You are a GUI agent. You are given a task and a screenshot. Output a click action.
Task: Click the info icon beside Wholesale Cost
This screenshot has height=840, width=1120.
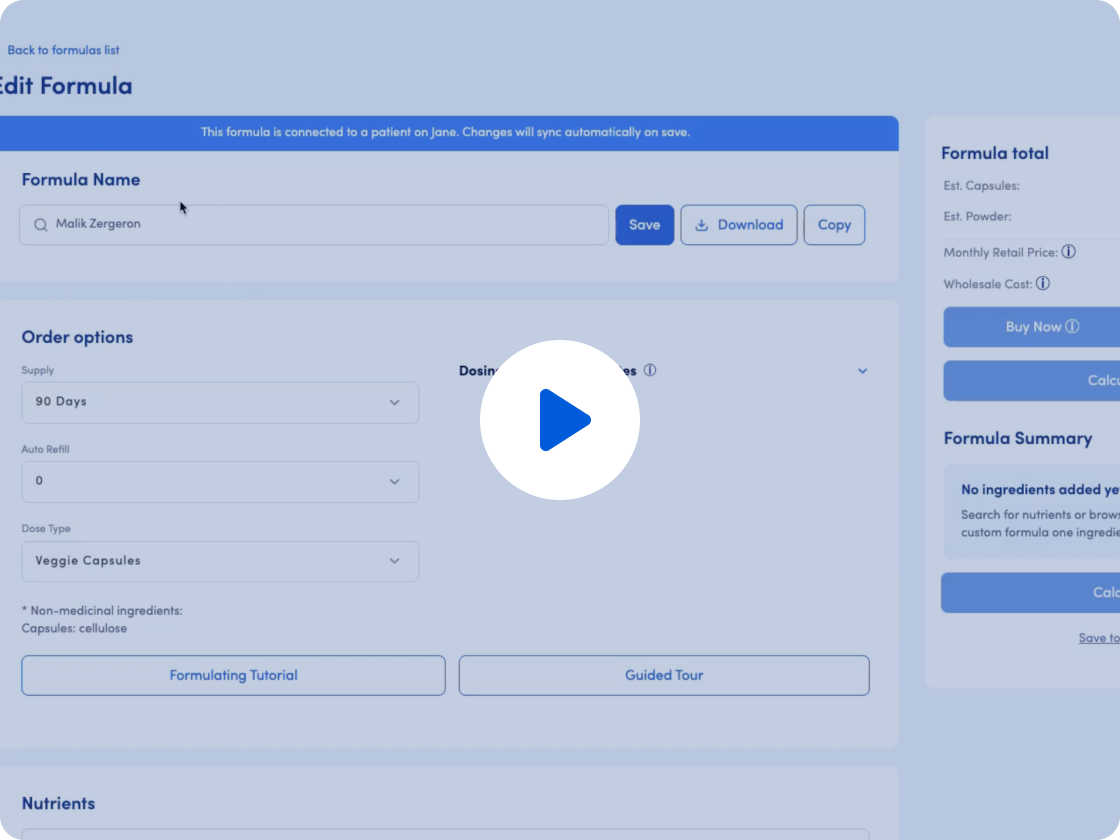[1043, 284]
